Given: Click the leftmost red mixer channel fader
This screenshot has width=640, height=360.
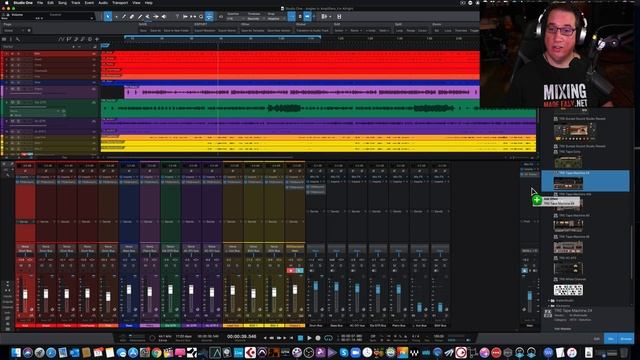Looking at the screenshot, I should pos(25,294).
